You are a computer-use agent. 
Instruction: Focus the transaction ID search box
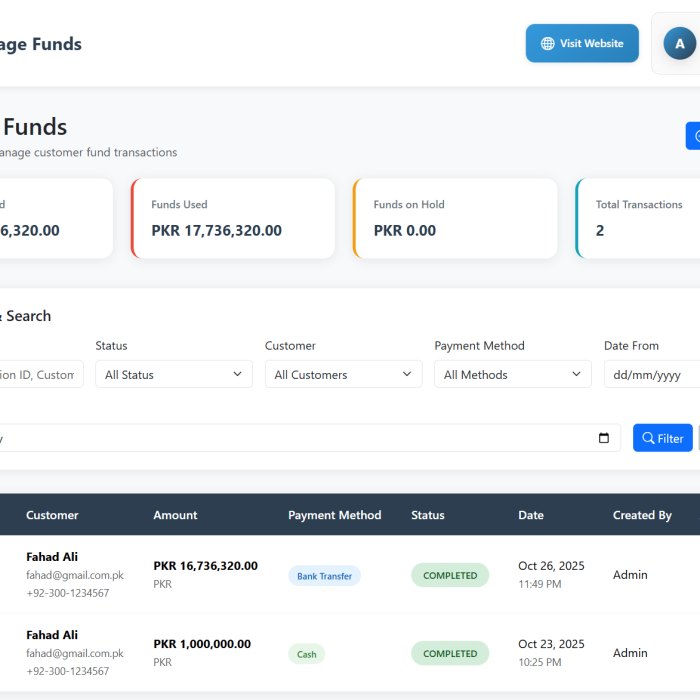40,374
